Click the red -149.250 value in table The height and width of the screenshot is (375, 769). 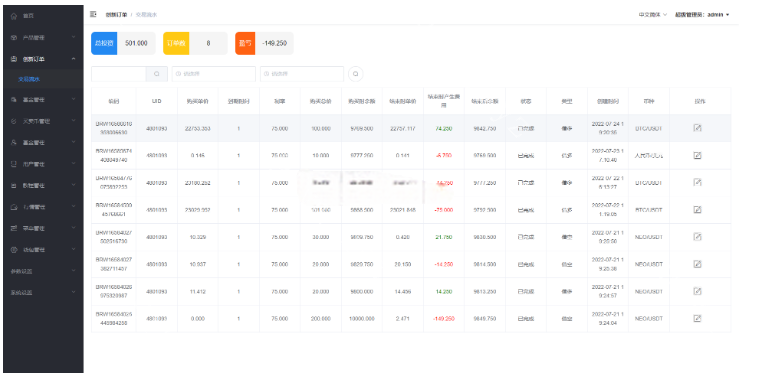pos(443,319)
